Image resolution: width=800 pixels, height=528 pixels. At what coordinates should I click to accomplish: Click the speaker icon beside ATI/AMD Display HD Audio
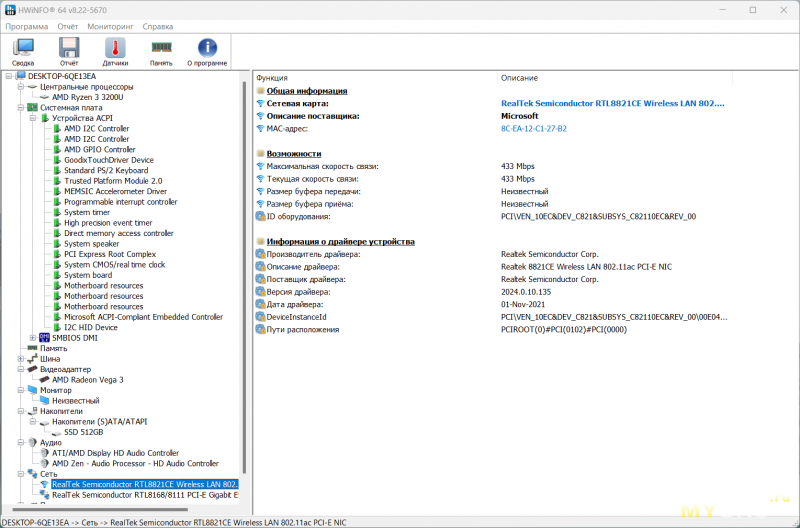(44, 453)
